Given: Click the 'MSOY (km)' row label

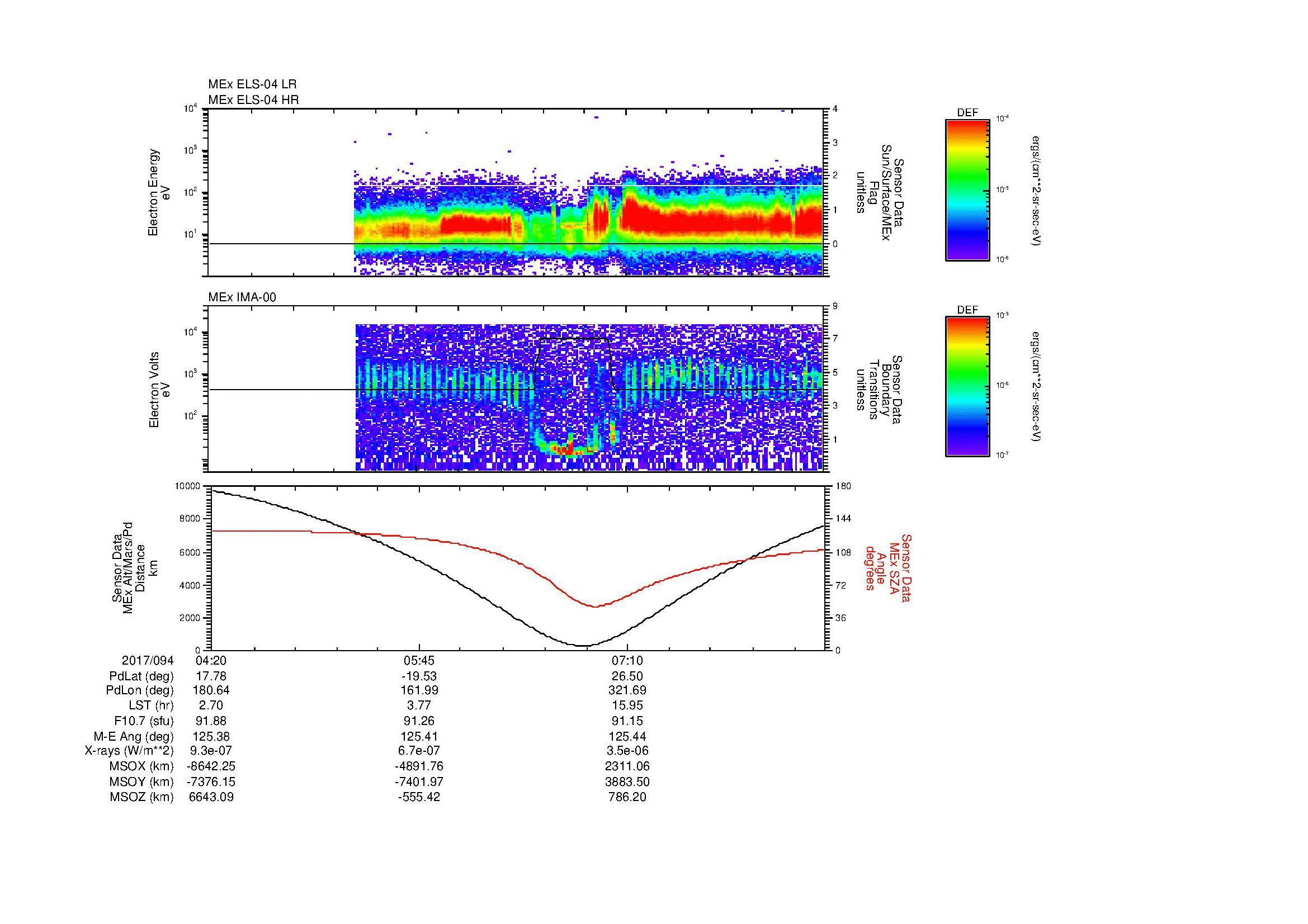Looking at the screenshot, I should (141, 781).
